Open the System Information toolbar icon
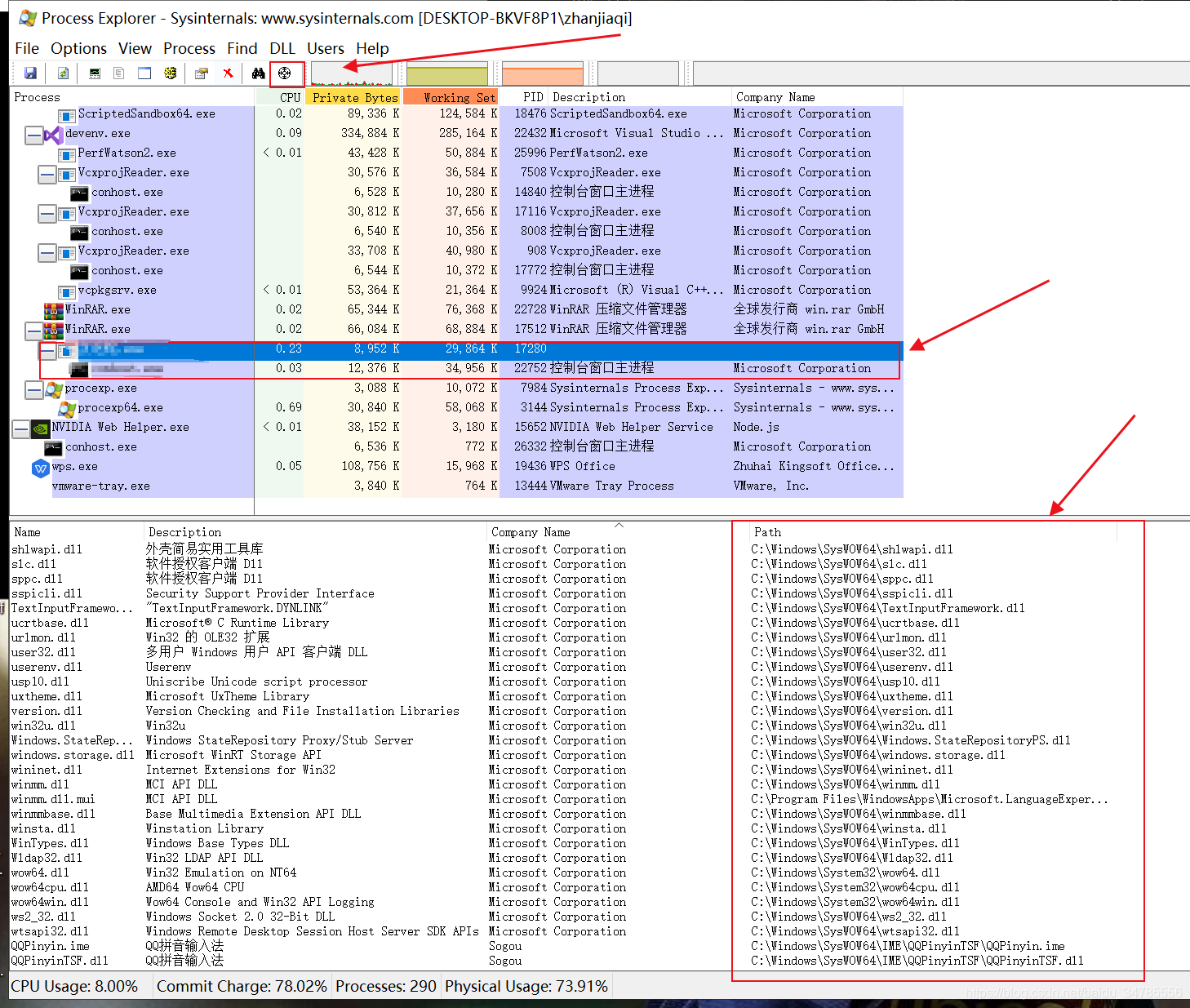Image resolution: width=1190 pixels, height=1008 pixels. pyautogui.click(x=95, y=73)
